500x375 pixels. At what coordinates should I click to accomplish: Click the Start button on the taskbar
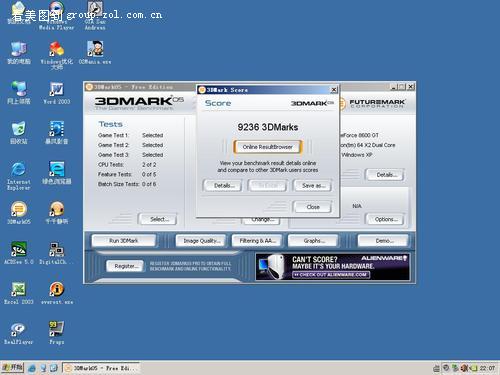point(12,368)
